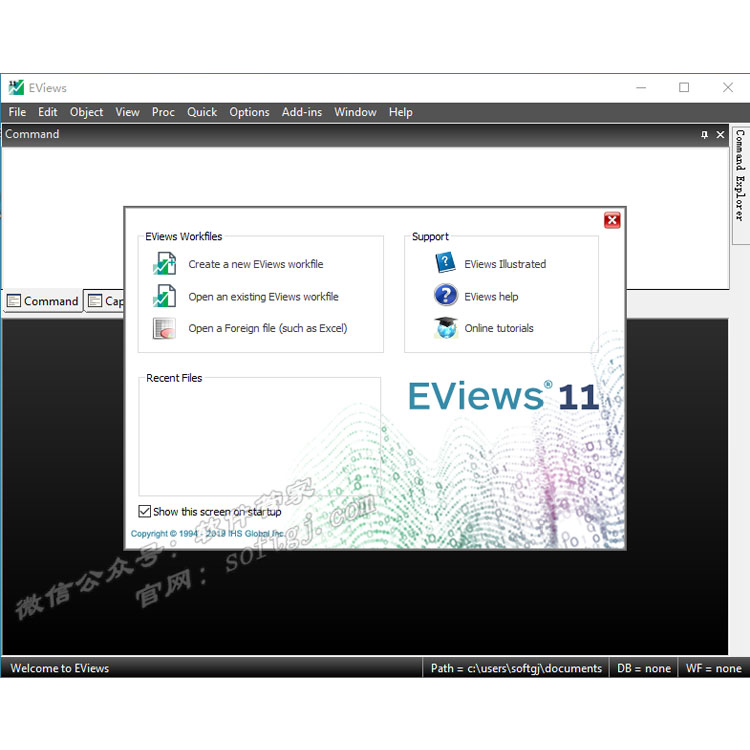This screenshot has height=750, width=750.
Task: Click the EViews Illustrated book icon
Action: point(445,263)
